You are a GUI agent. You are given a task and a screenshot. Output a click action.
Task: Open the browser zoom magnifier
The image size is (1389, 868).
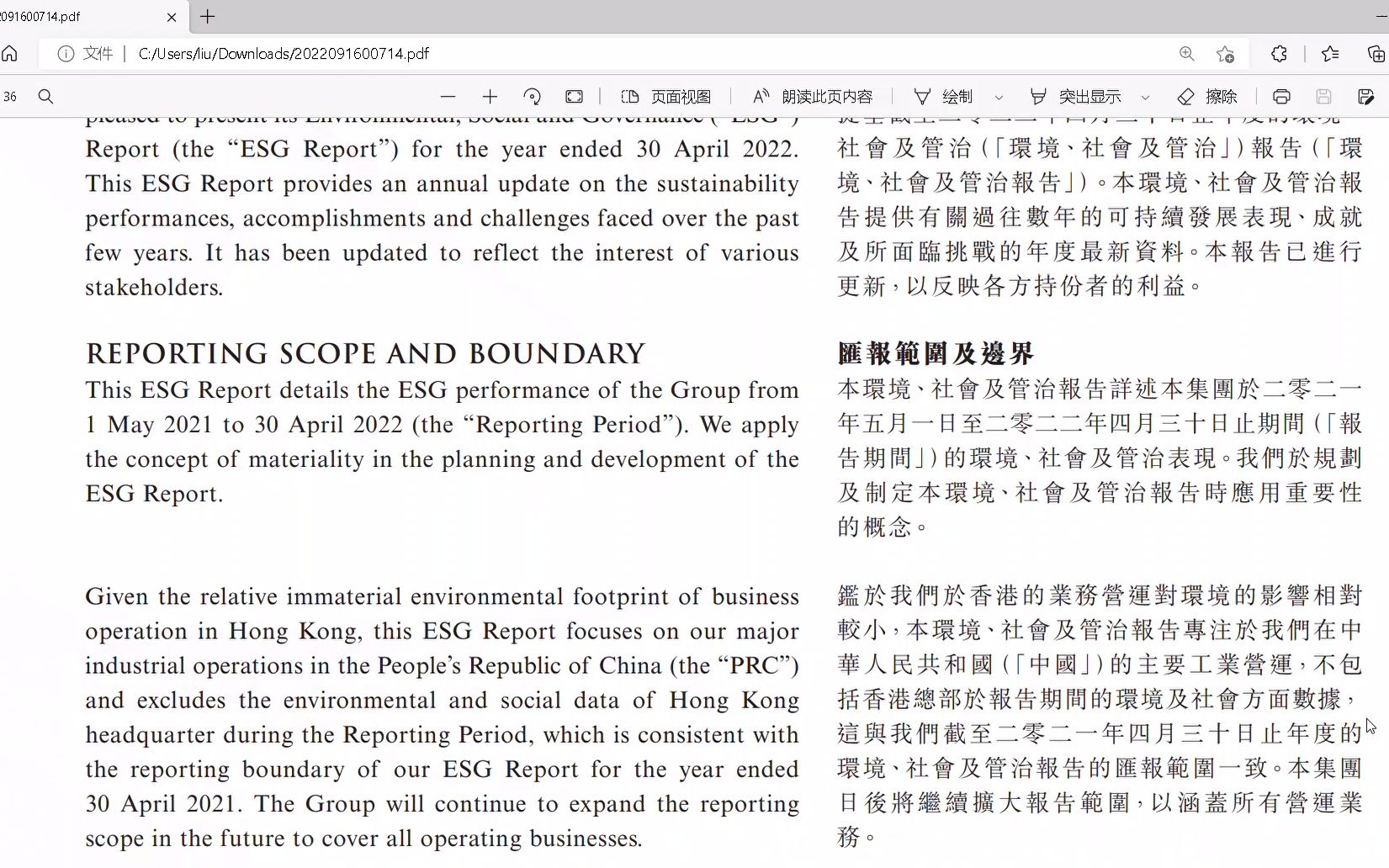point(1187,54)
